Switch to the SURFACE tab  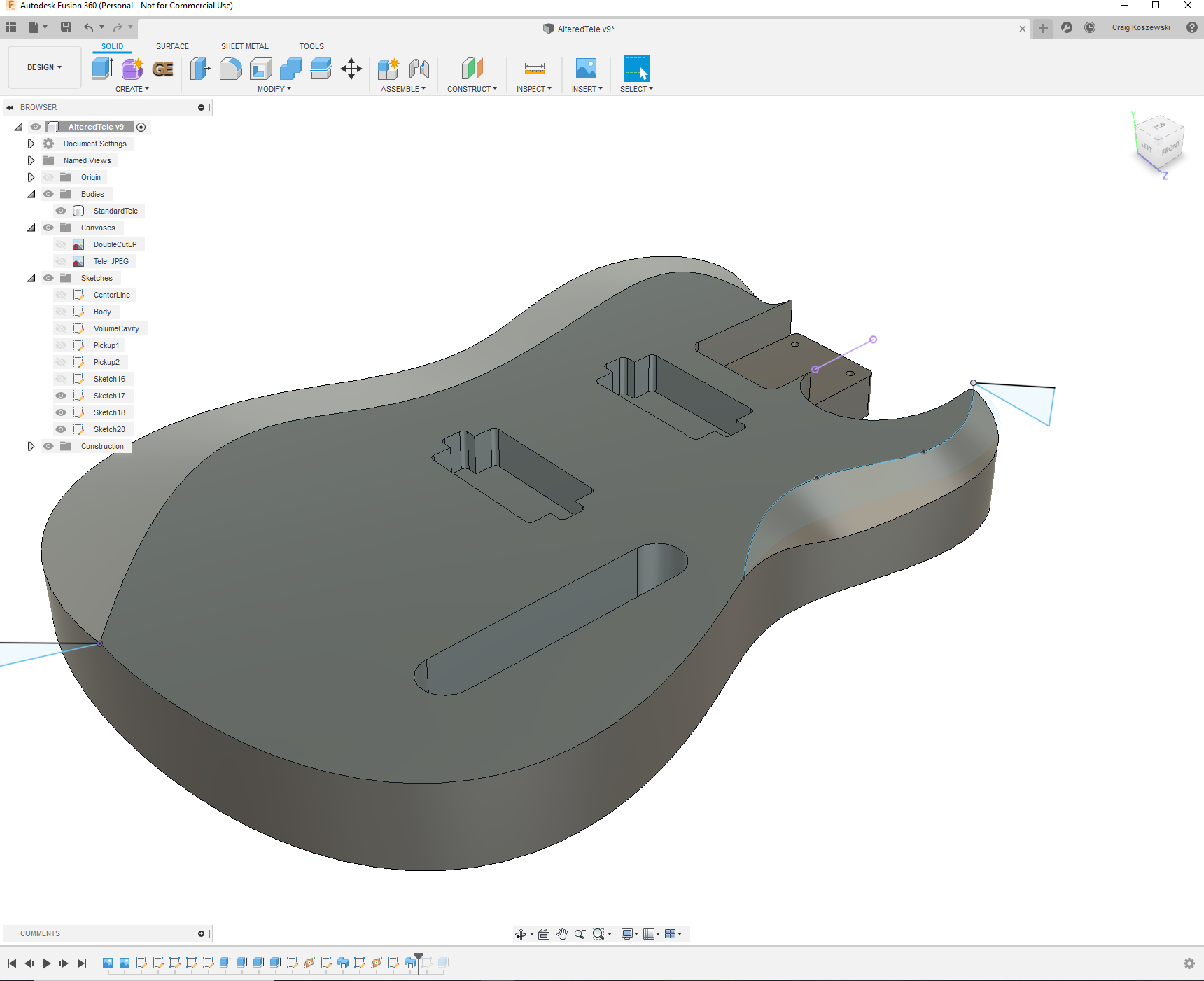click(x=172, y=46)
